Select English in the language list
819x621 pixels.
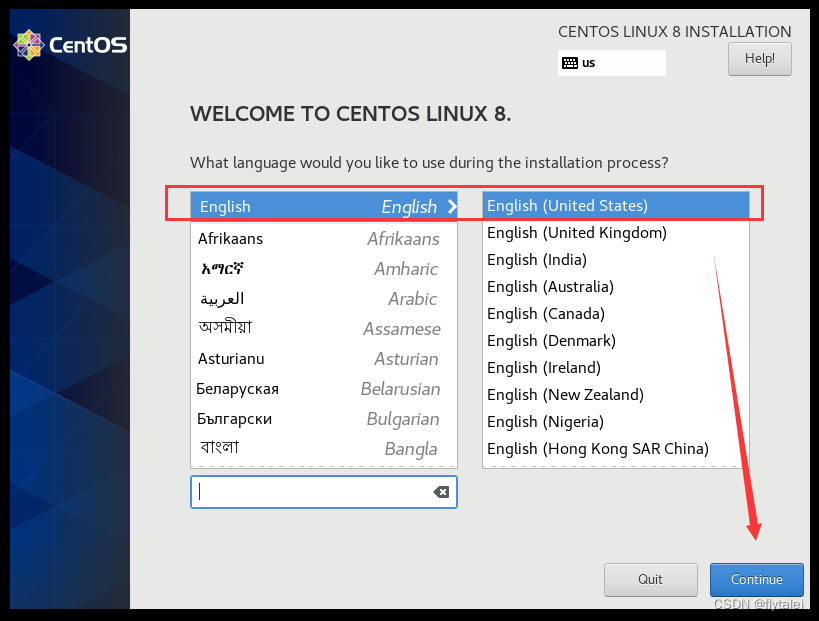[x=324, y=207]
